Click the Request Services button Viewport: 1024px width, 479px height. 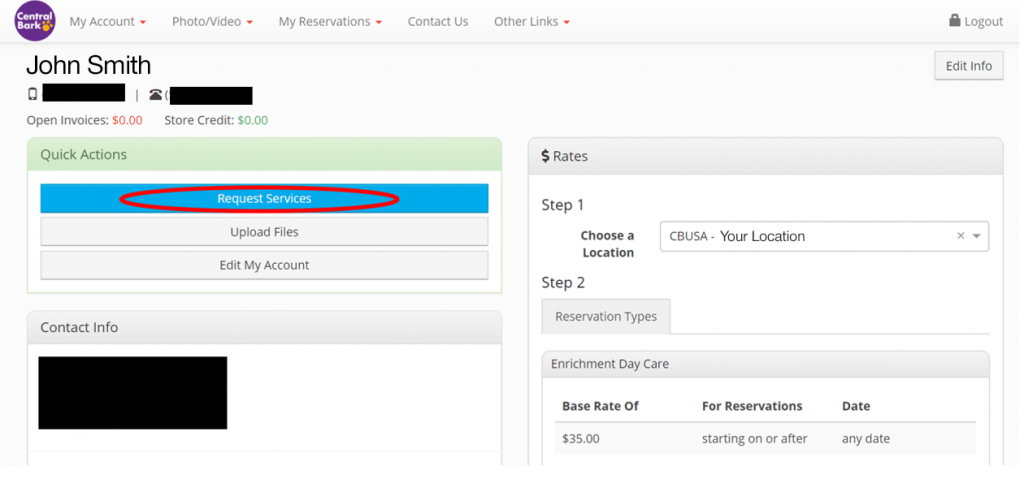(264, 198)
